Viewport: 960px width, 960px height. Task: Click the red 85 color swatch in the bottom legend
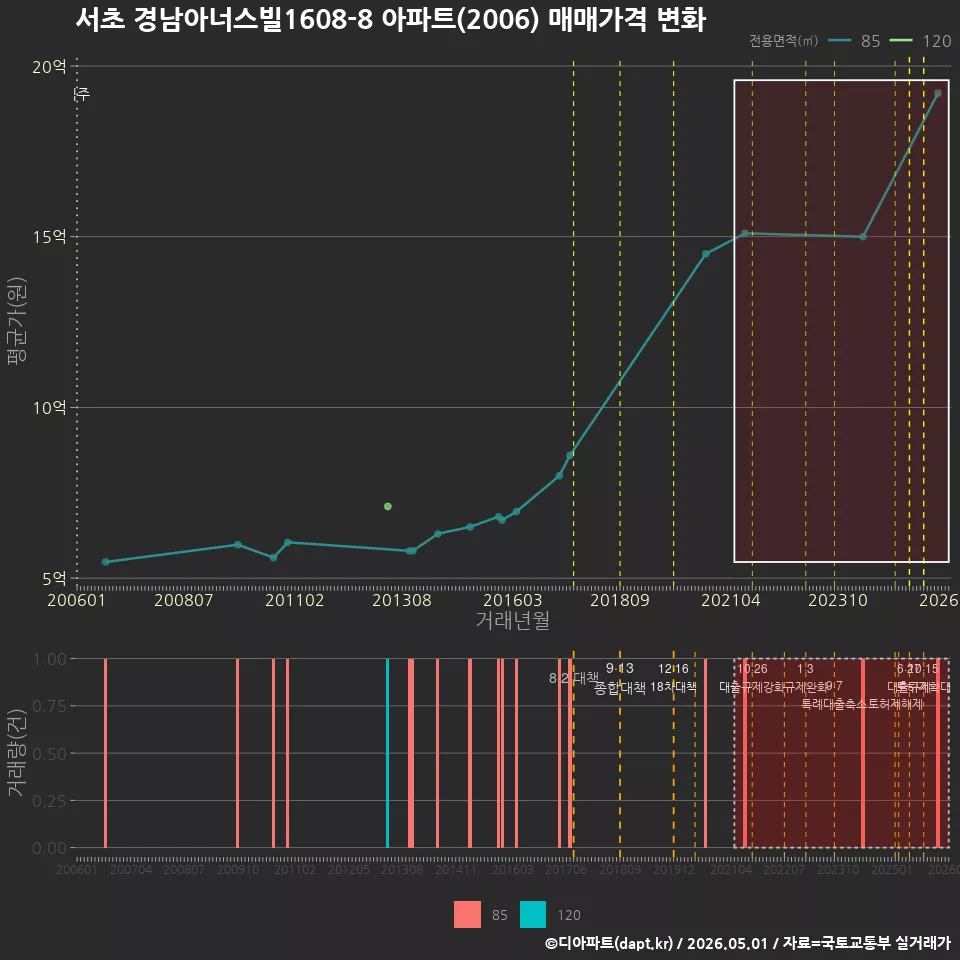(x=467, y=915)
